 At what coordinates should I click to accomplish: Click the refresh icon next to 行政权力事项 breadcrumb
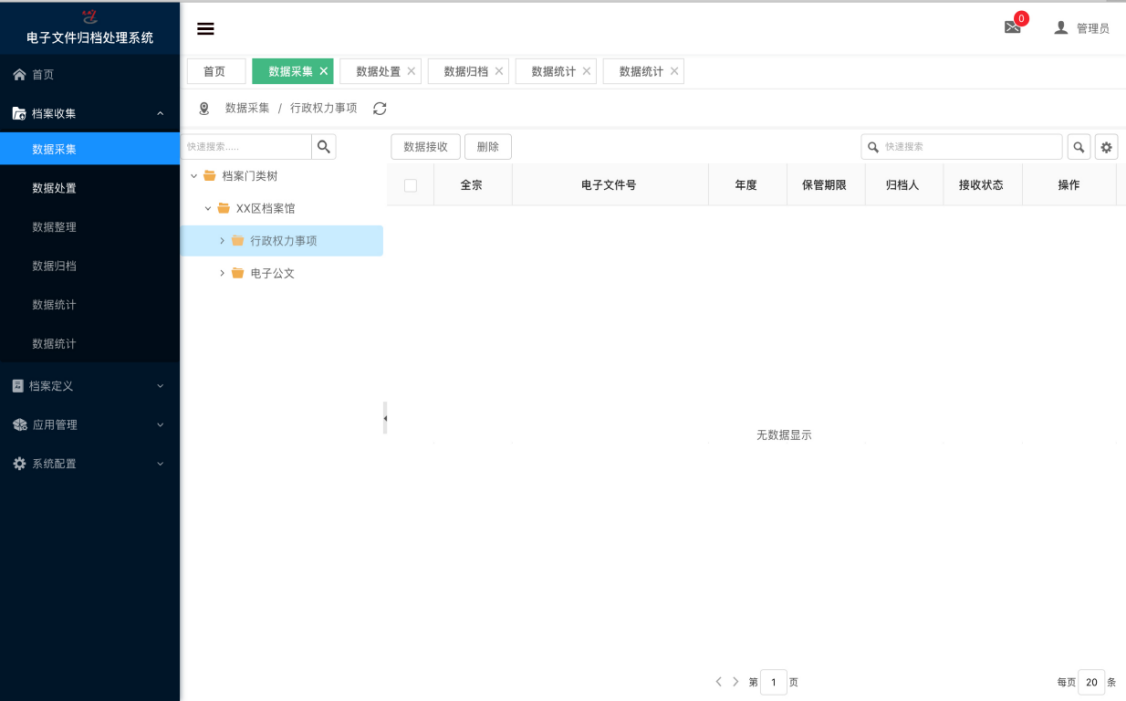tap(378, 109)
